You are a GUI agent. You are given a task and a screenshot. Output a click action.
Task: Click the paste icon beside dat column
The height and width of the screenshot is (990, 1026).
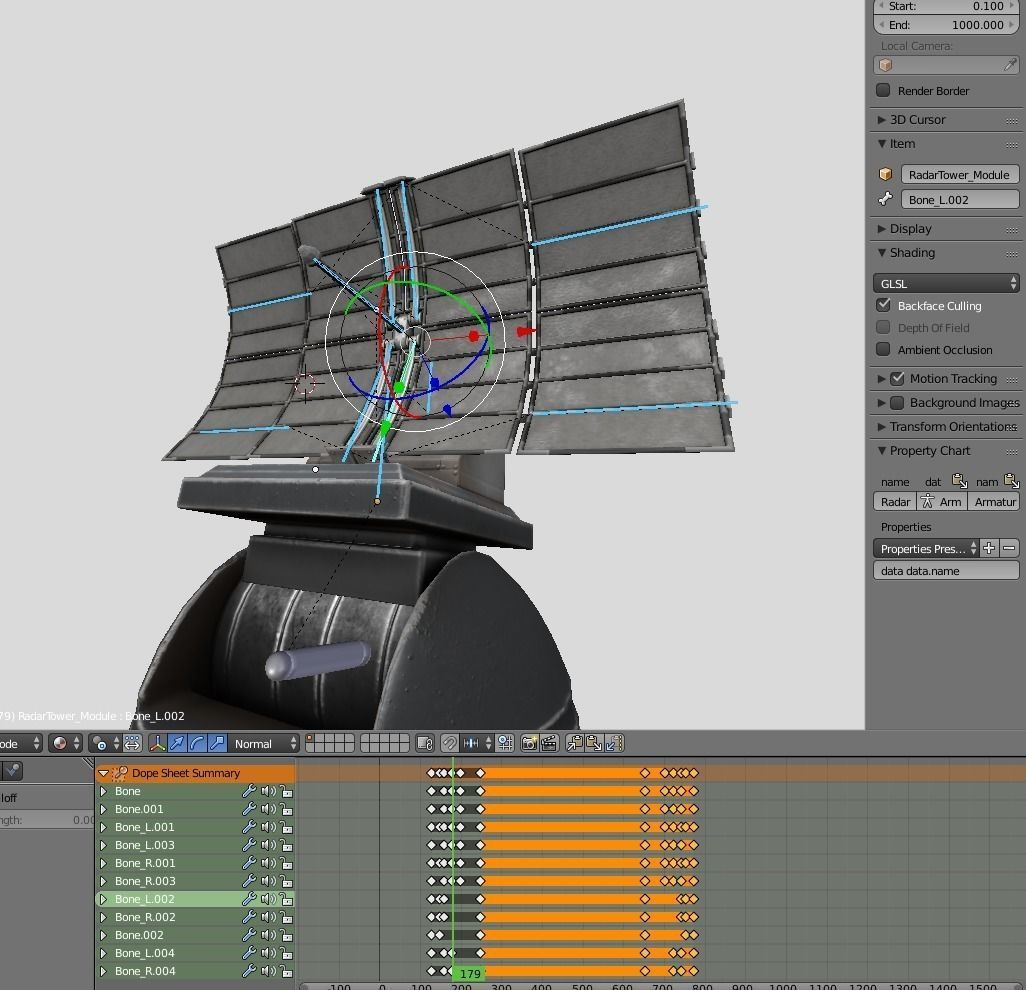click(959, 481)
